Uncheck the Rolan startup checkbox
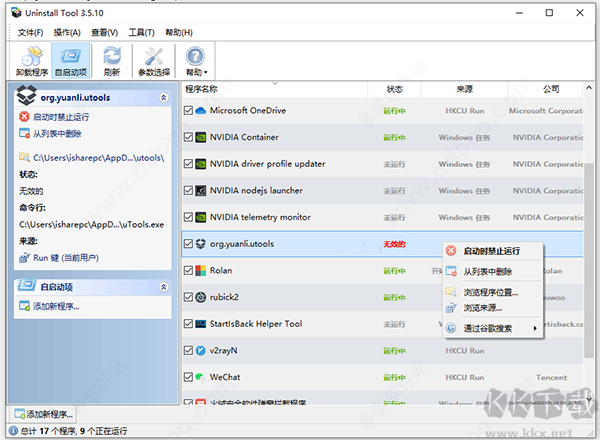Viewport: 600px width, 440px height. click(x=188, y=271)
